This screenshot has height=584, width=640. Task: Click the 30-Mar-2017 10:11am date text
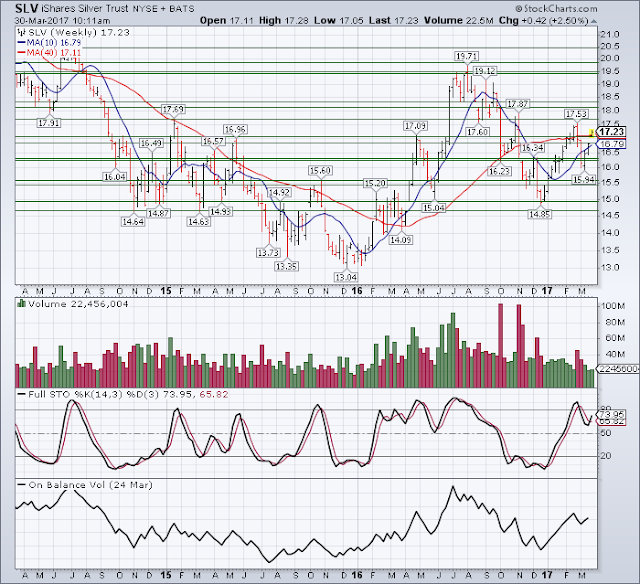click(x=62, y=21)
